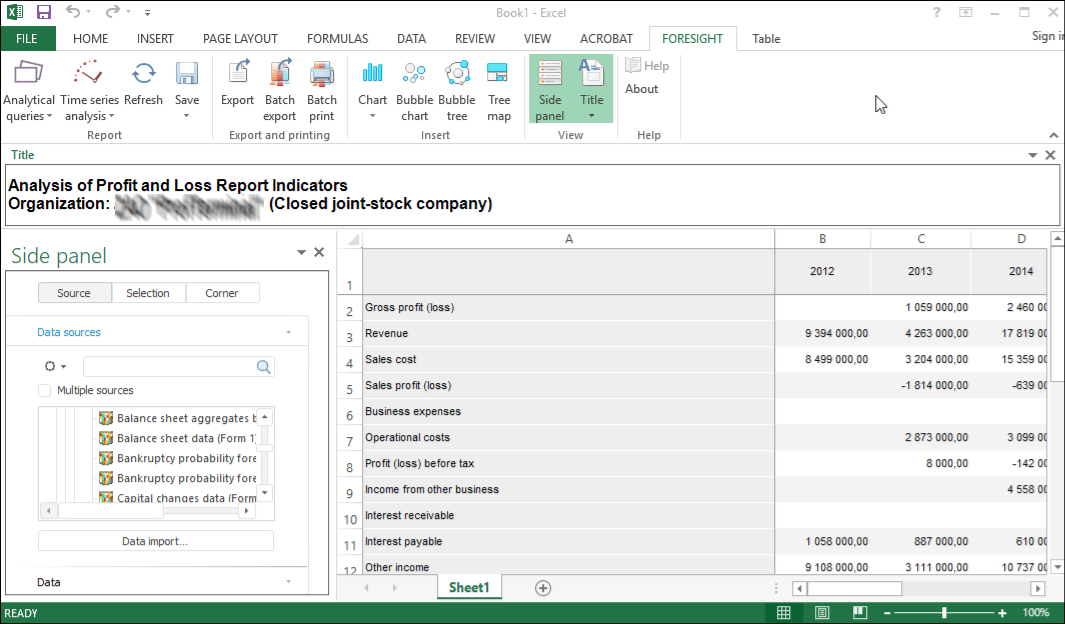
Task: Open Analytical queries in the ribbon
Action: (x=29, y=90)
